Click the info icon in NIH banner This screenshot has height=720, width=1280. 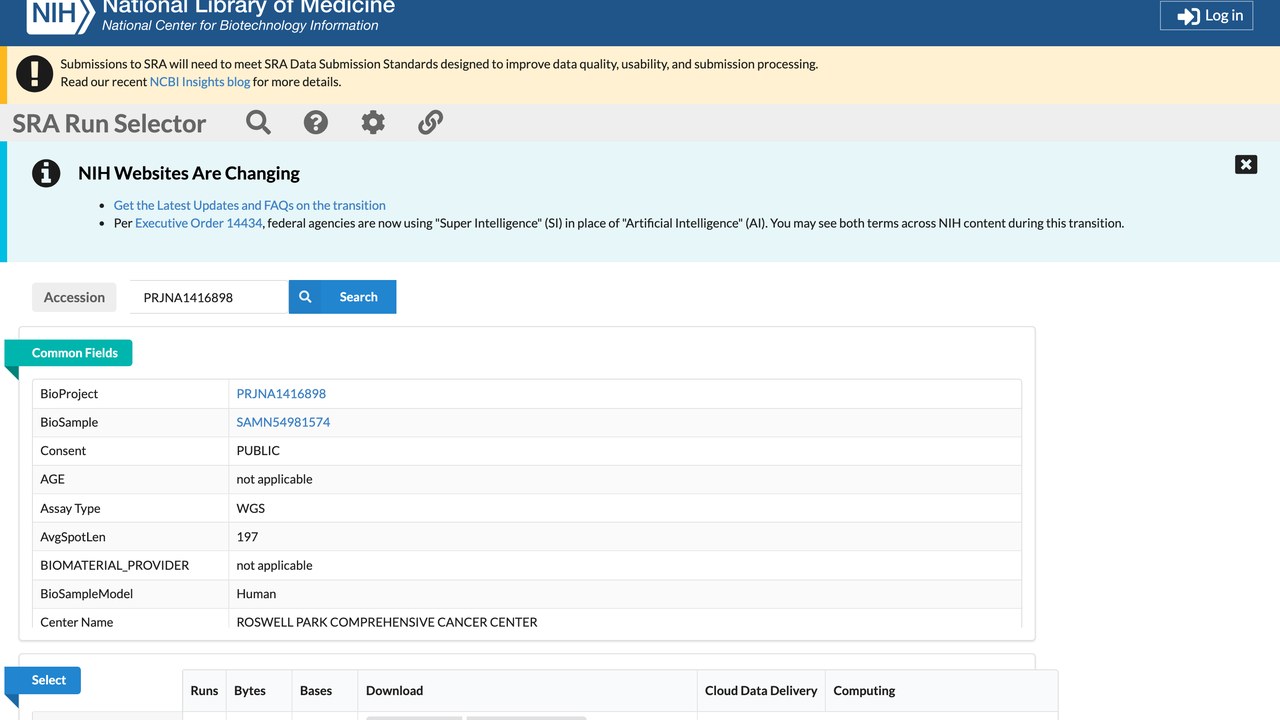pyautogui.click(x=46, y=173)
